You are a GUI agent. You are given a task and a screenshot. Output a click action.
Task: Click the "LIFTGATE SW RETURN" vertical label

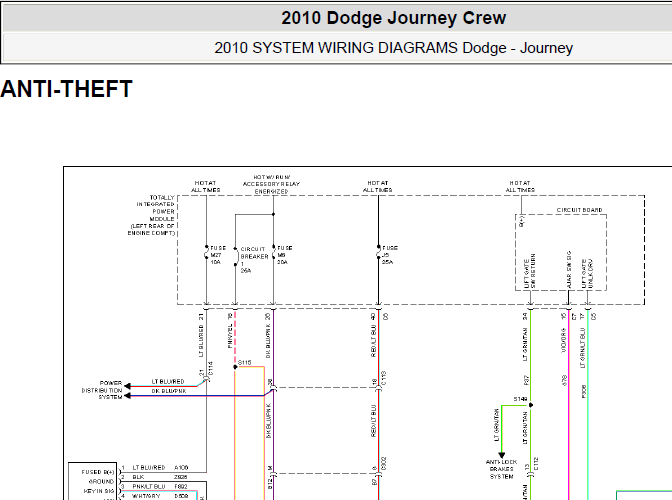coord(530,271)
